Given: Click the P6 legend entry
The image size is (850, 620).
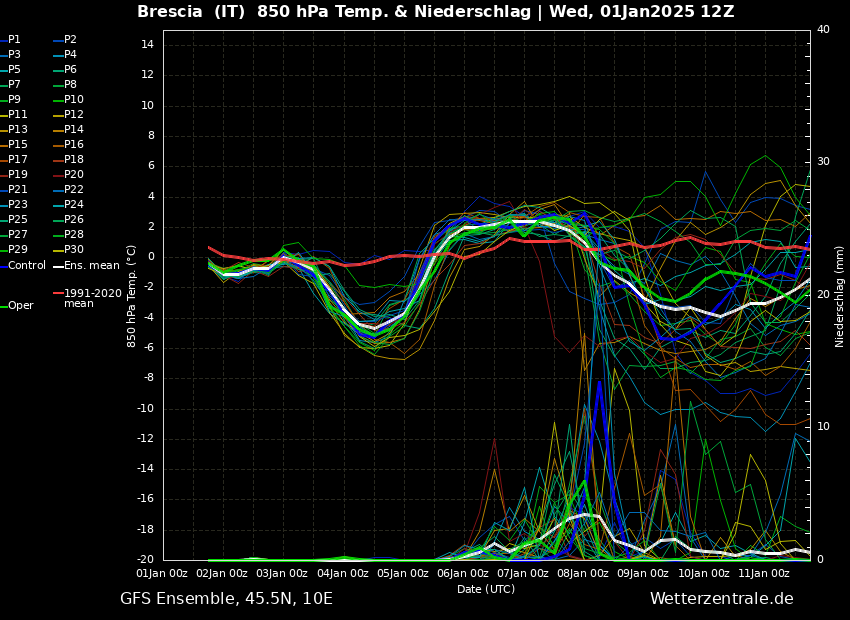Looking at the screenshot, I should [x=65, y=69].
